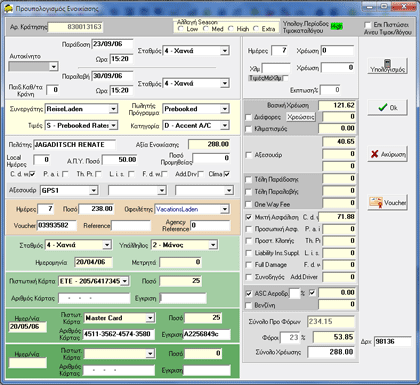Enable the Κλιματισμός checkbox
The image size is (420, 385).
pos(248,129)
